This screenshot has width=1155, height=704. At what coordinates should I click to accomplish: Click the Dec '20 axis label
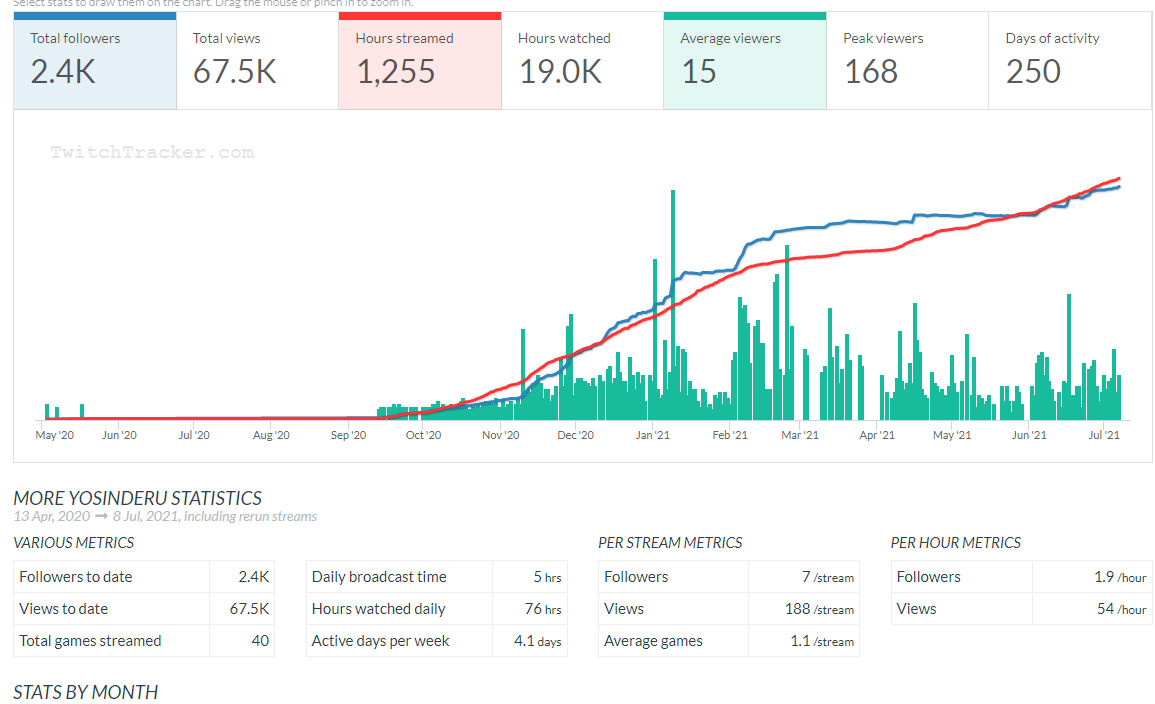click(x=575, y=435)
